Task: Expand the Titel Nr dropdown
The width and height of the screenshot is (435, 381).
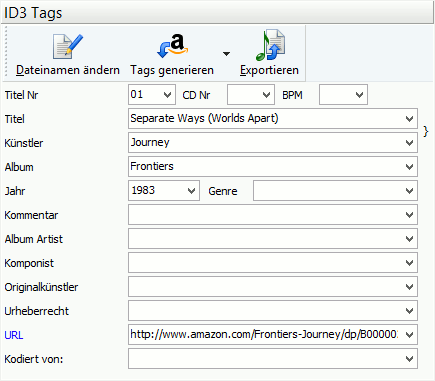Action: pyautogui.click(x=168, y=95)
